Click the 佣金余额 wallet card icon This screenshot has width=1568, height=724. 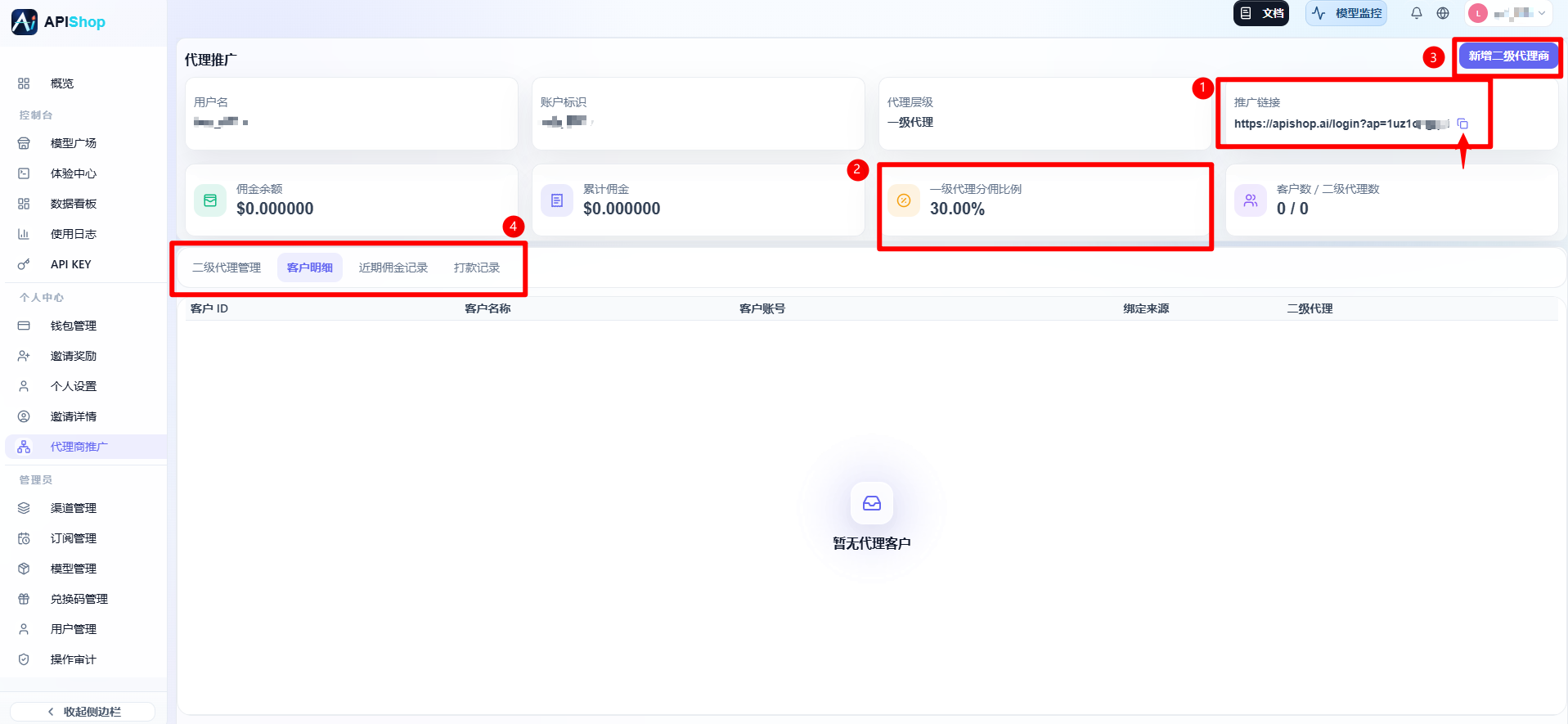[210, 200]
